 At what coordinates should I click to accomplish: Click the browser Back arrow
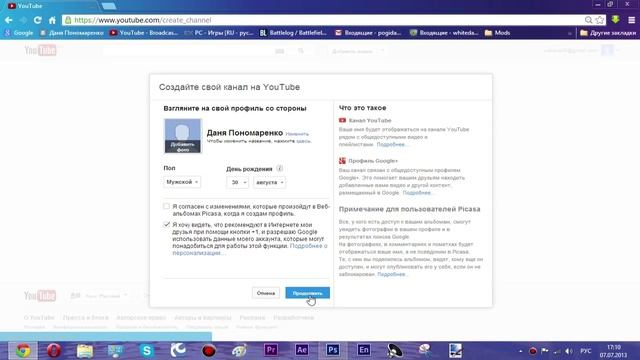click(9, 20)
